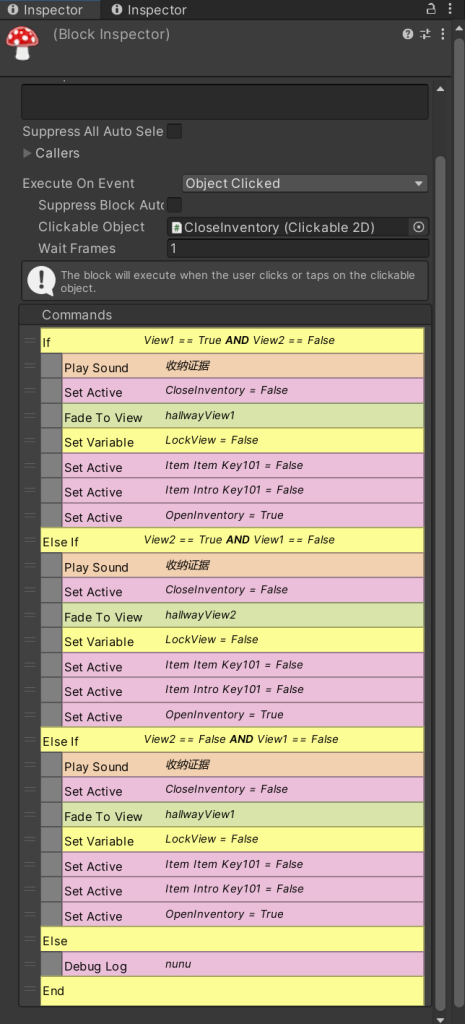Open the inspector tab's three-dot menu
Screen dimensions: 465x1024
(x=451, y=9)
